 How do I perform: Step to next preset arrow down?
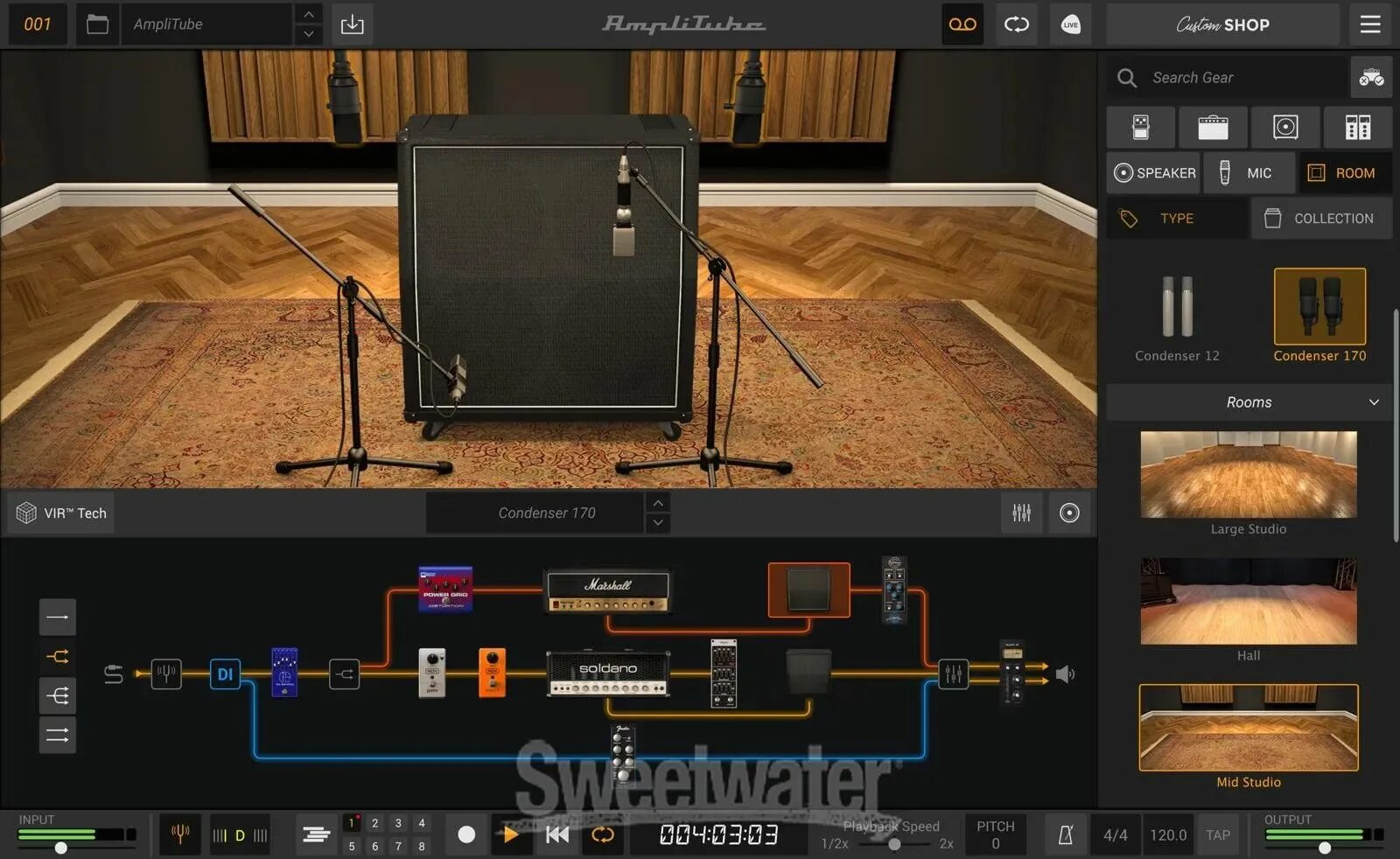click(308, 35)
